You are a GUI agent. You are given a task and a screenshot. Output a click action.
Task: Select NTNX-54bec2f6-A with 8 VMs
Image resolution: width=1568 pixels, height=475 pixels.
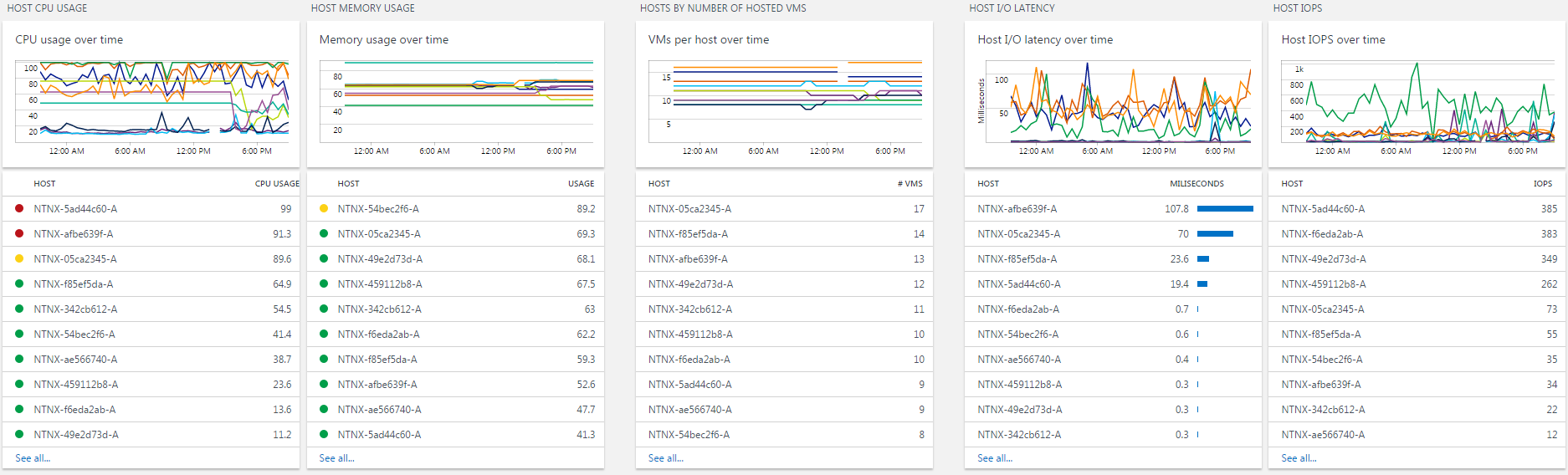tap(689, 435)
